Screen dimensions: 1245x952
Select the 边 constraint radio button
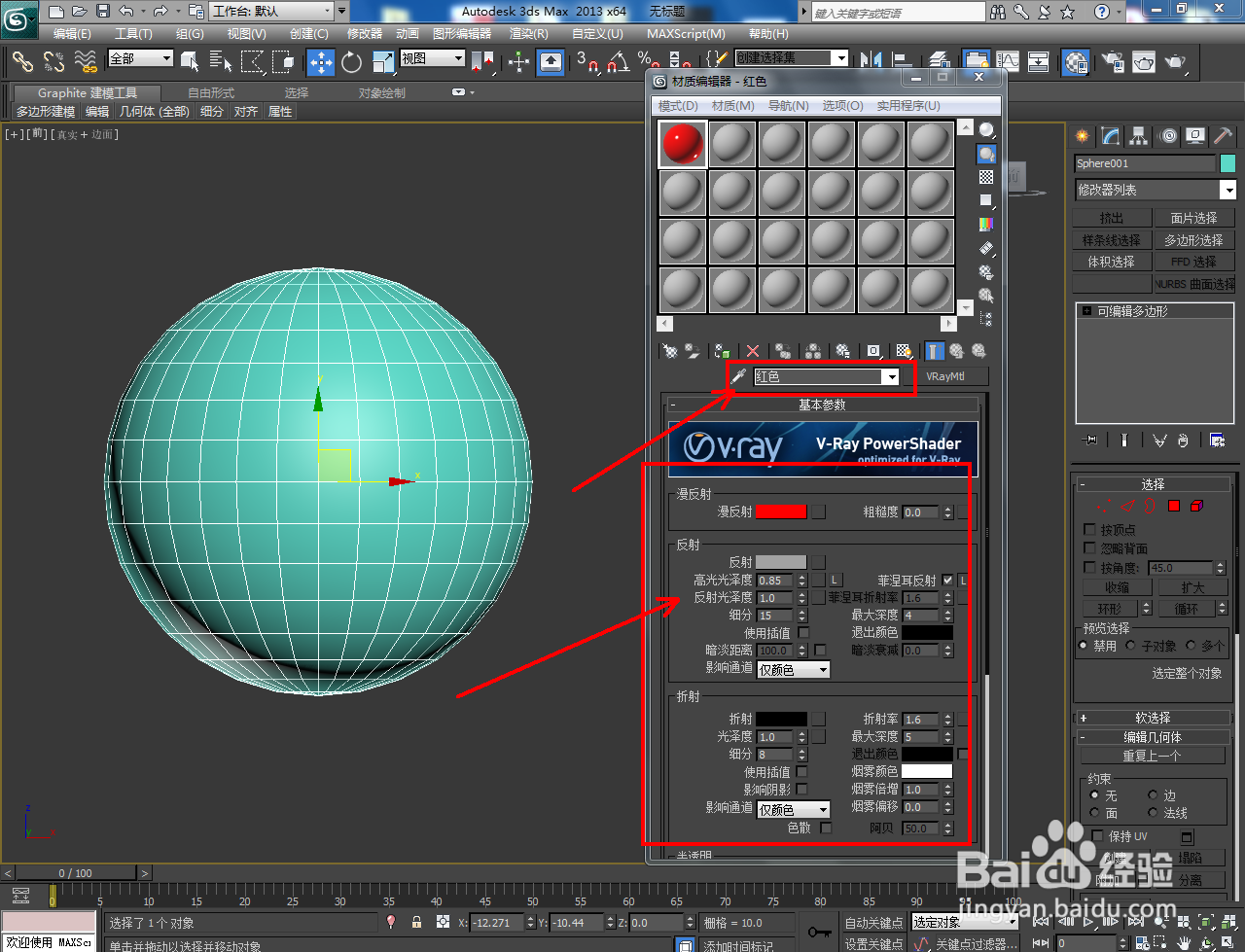[x=1154, y=794]
